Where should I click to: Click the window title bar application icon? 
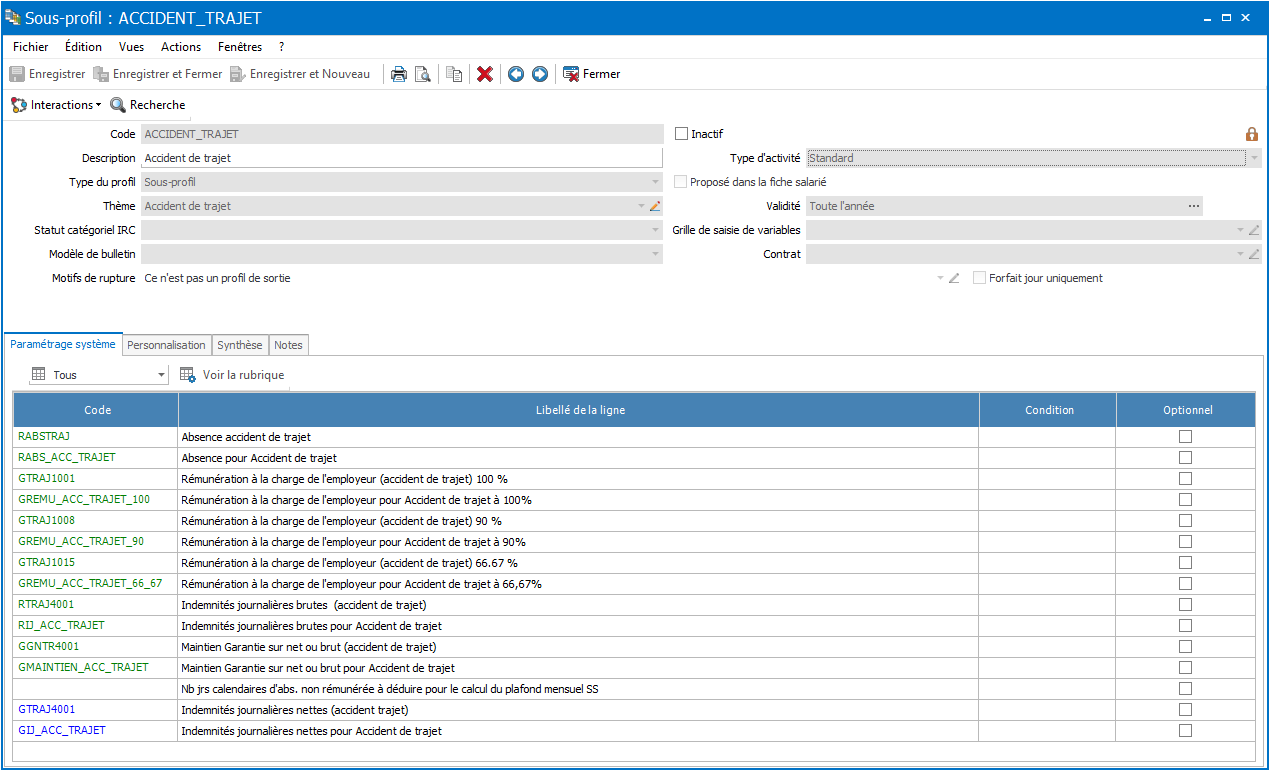pyautogui.click(x=14, y=17)
